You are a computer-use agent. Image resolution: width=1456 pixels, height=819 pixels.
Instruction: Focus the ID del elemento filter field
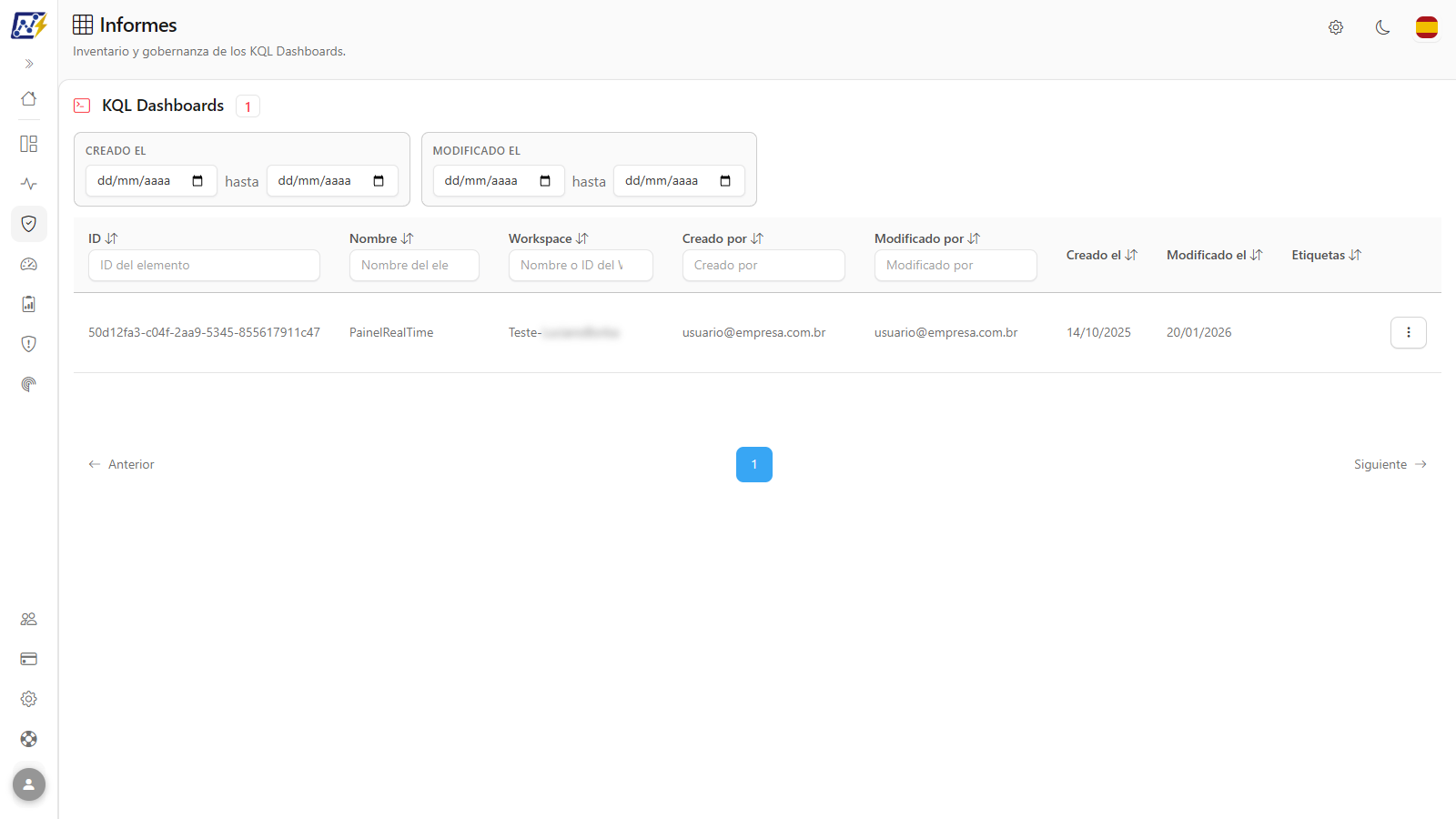coord(204,266)
